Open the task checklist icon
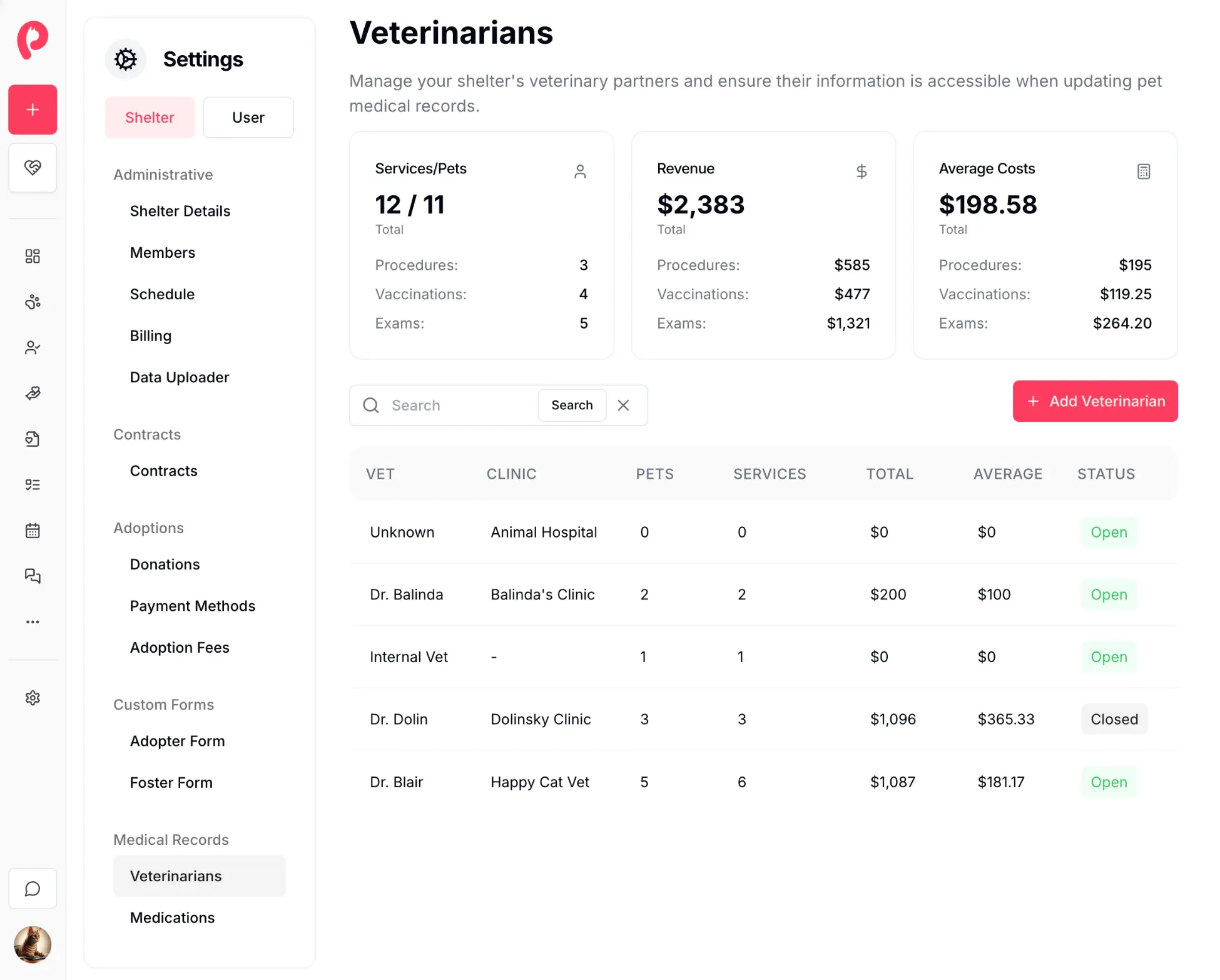1220x980 pixels. (x=33, y=484)
